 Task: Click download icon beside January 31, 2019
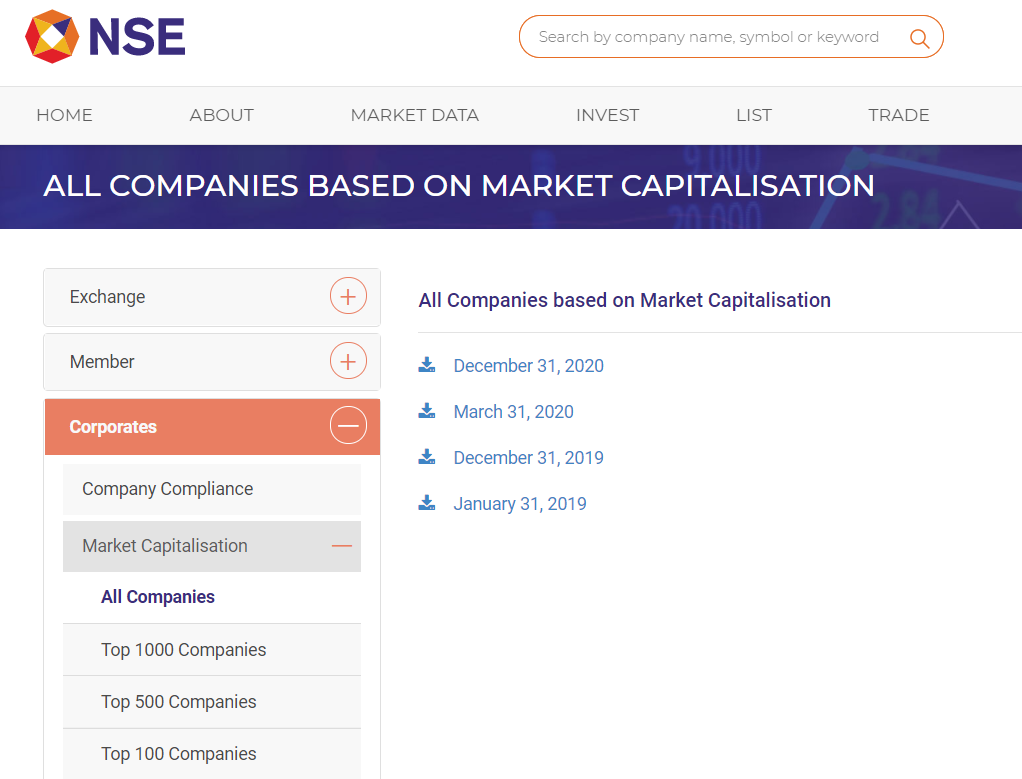[x=427, y=503]
